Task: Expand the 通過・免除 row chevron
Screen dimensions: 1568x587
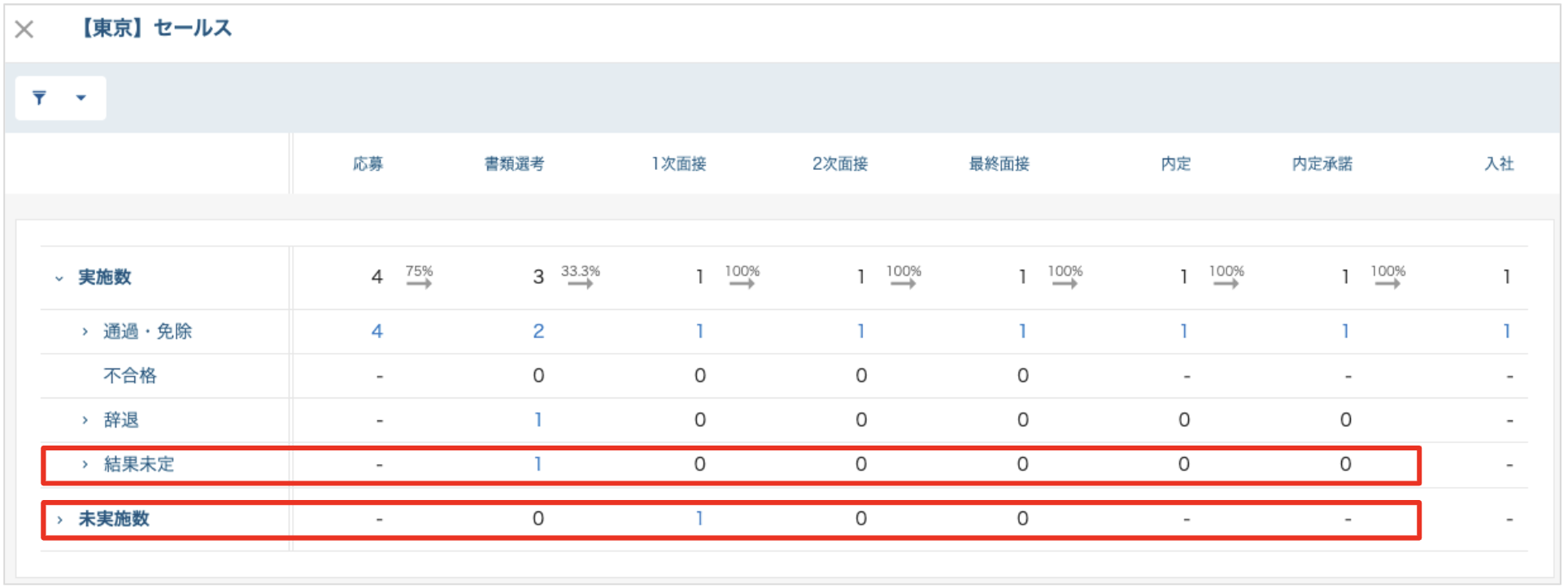Action: [x=85, y=332]
